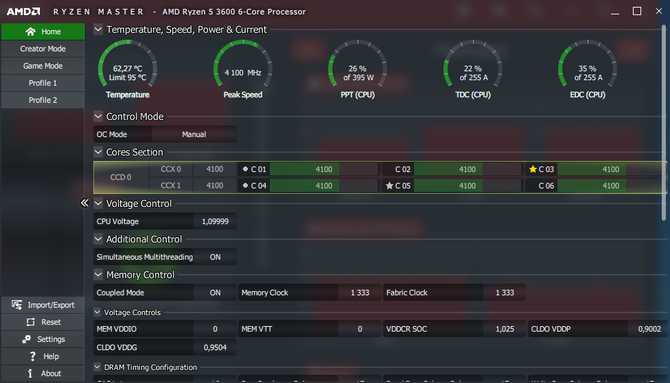The width and height of the screenshot is (670, 383).
Task: Click the dot marker on core C 04
Action: tap(245, 185)
